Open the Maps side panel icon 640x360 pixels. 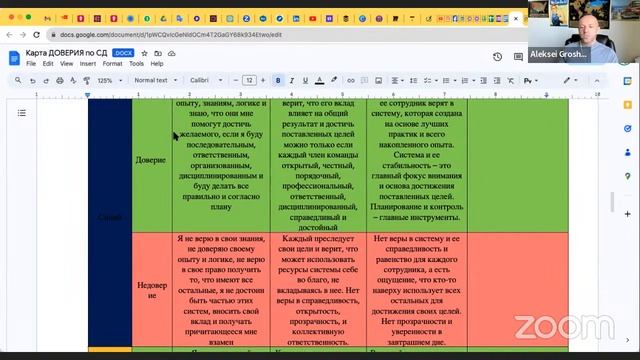point(628,176)
